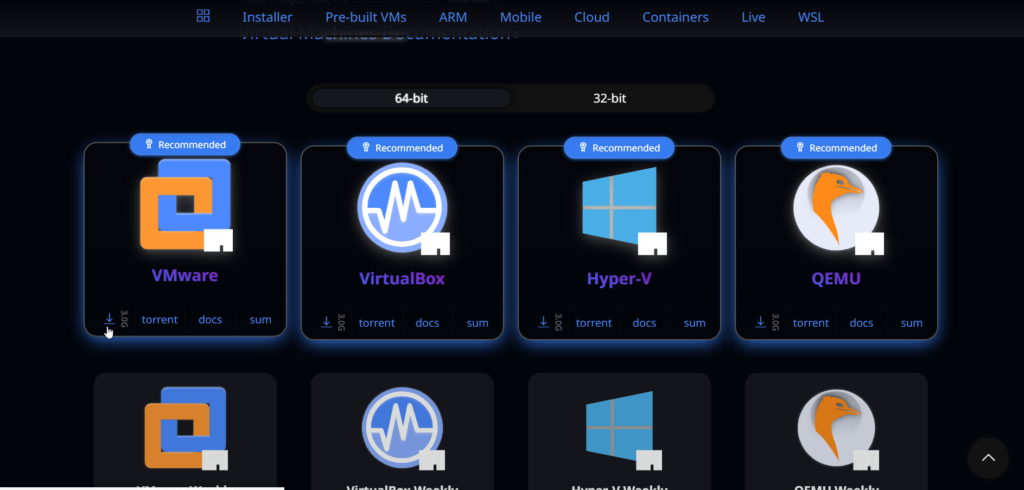Screen dimensions: 1024x490
Task: Open the Hyper-V torrent link
Action: [x=594, y=323]
